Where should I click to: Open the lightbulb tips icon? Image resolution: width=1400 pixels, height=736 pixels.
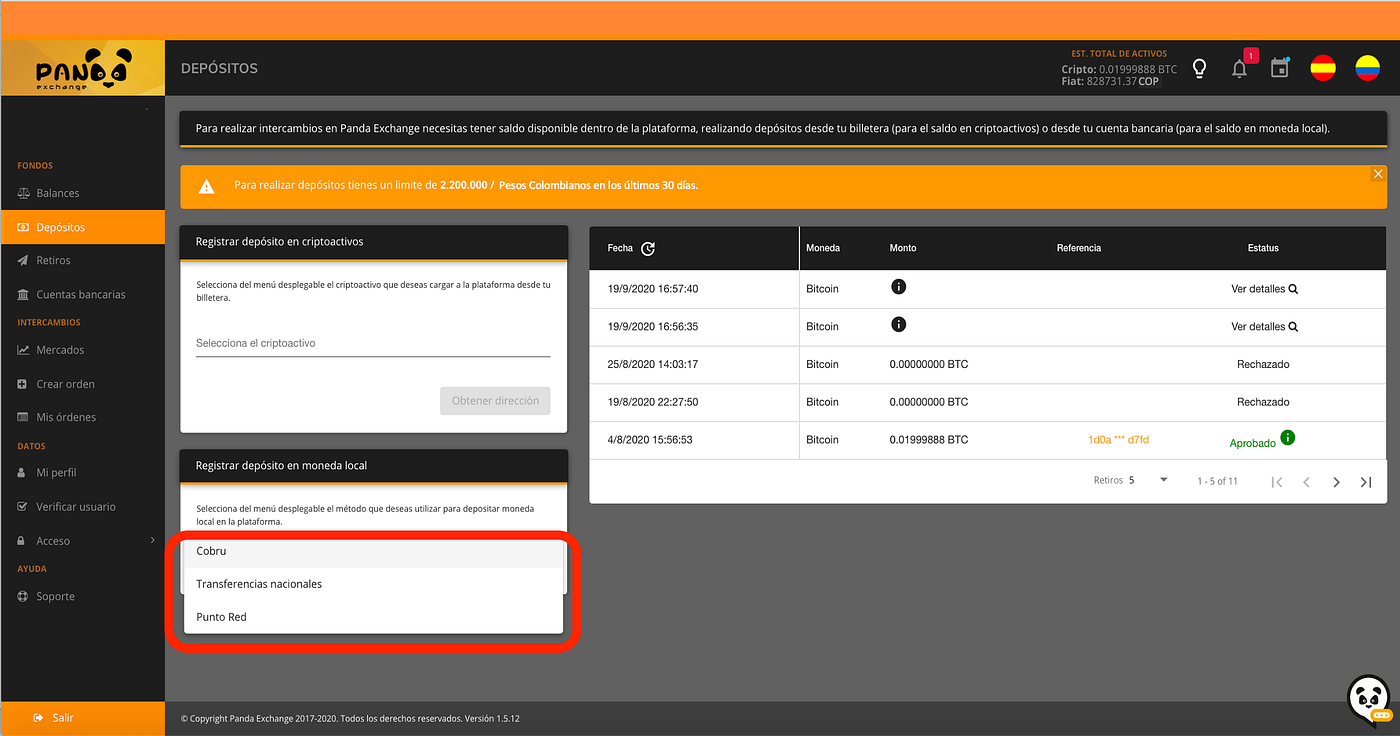point(1200,68)
